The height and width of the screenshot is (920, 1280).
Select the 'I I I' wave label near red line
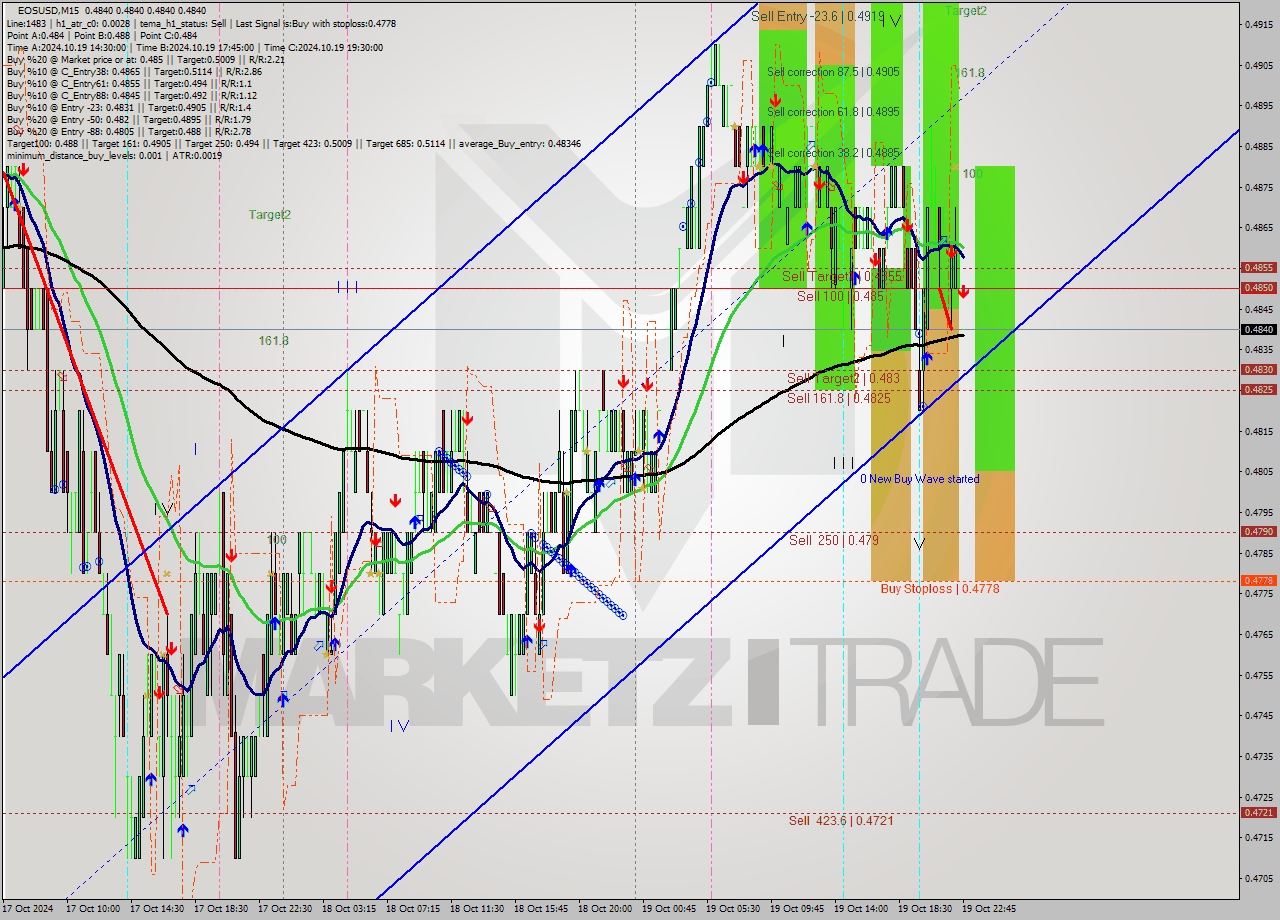348,287
